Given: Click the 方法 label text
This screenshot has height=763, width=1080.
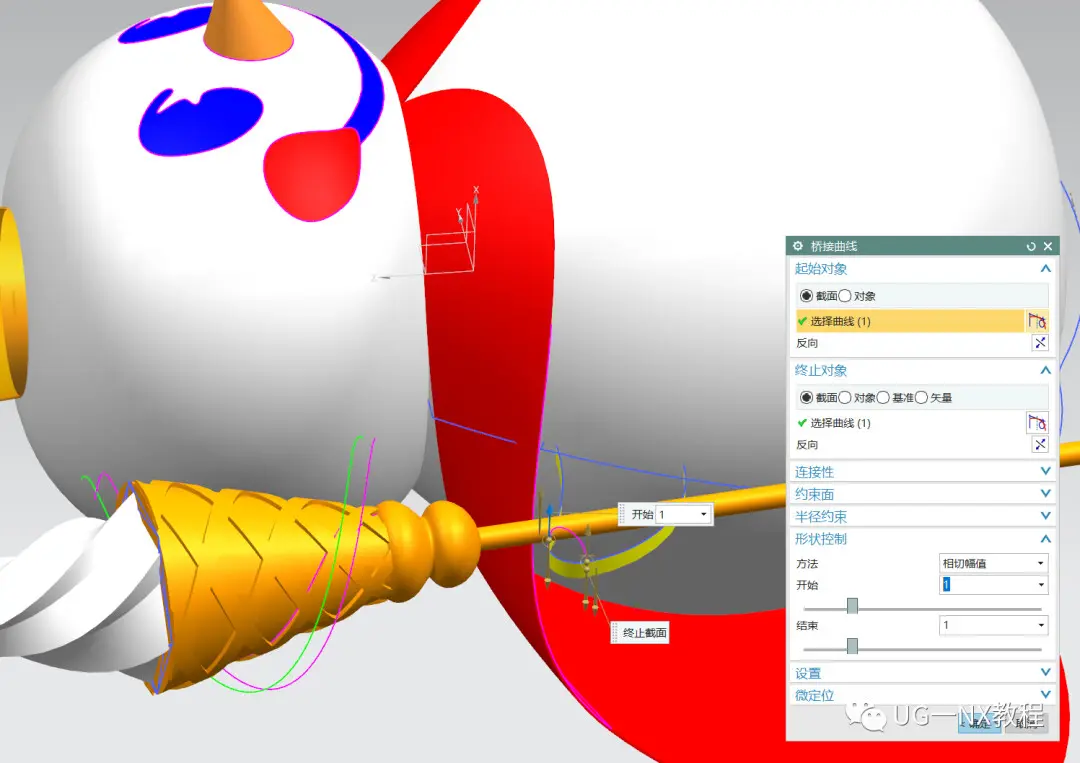Looking at the screenshot, I should pos(807,563).
